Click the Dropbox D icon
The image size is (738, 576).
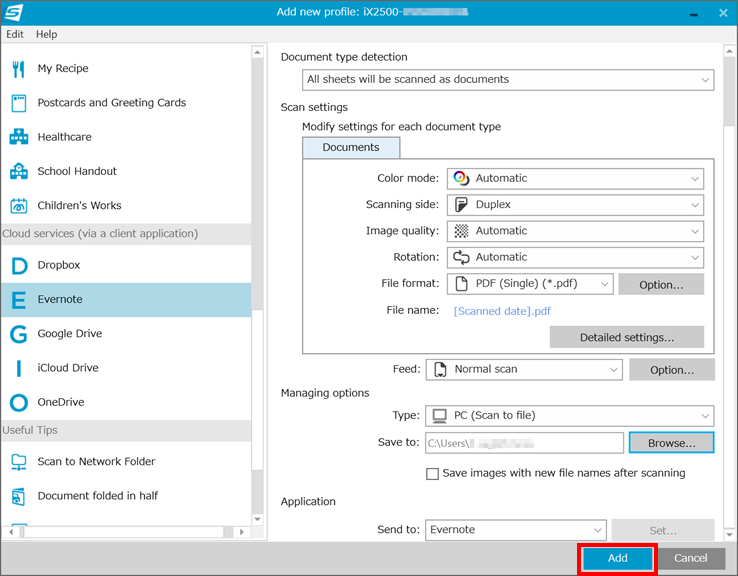point(19,265)
